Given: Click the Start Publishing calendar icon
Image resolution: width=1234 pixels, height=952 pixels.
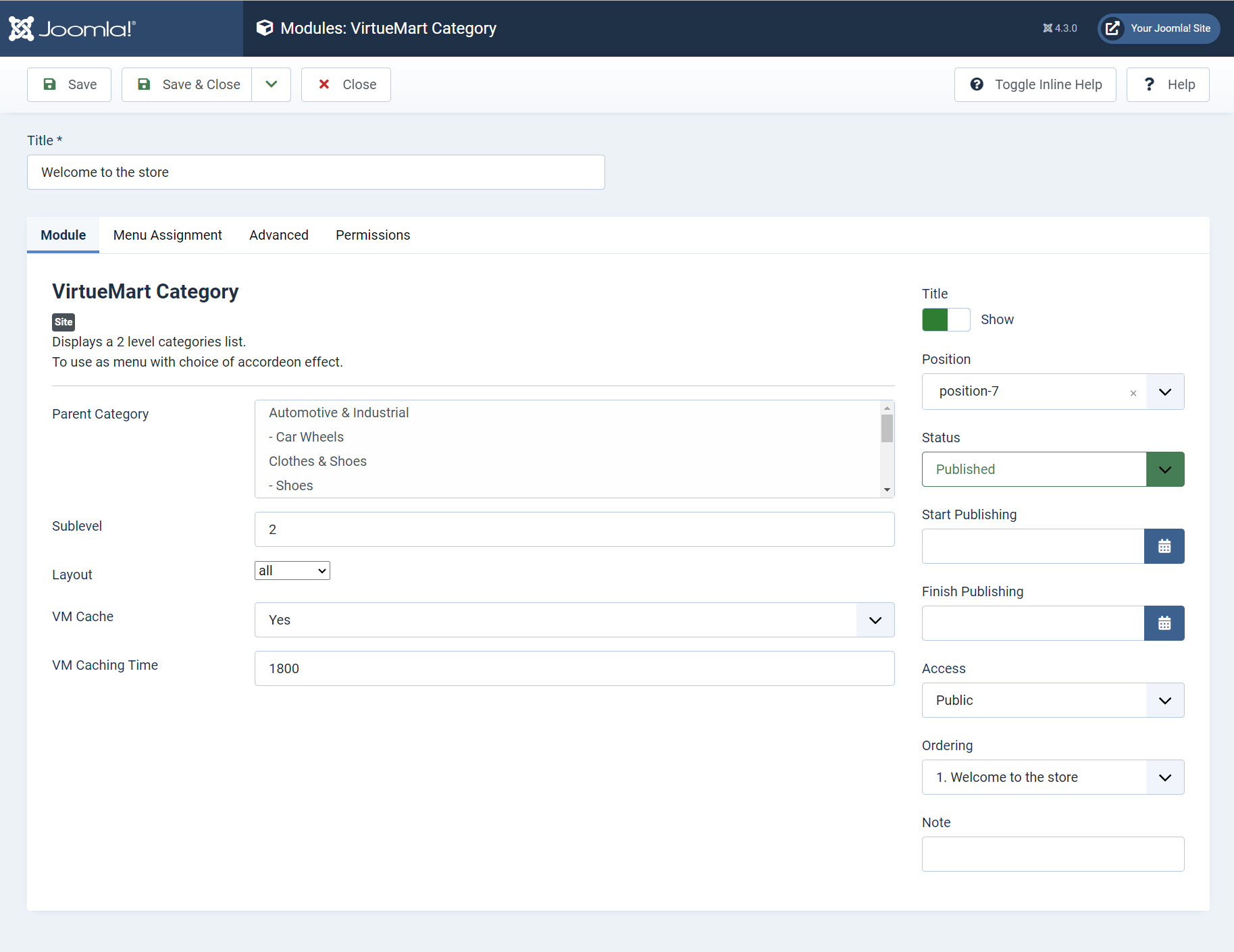Looking at the screenshot, I should click(x=1164, y=546).
